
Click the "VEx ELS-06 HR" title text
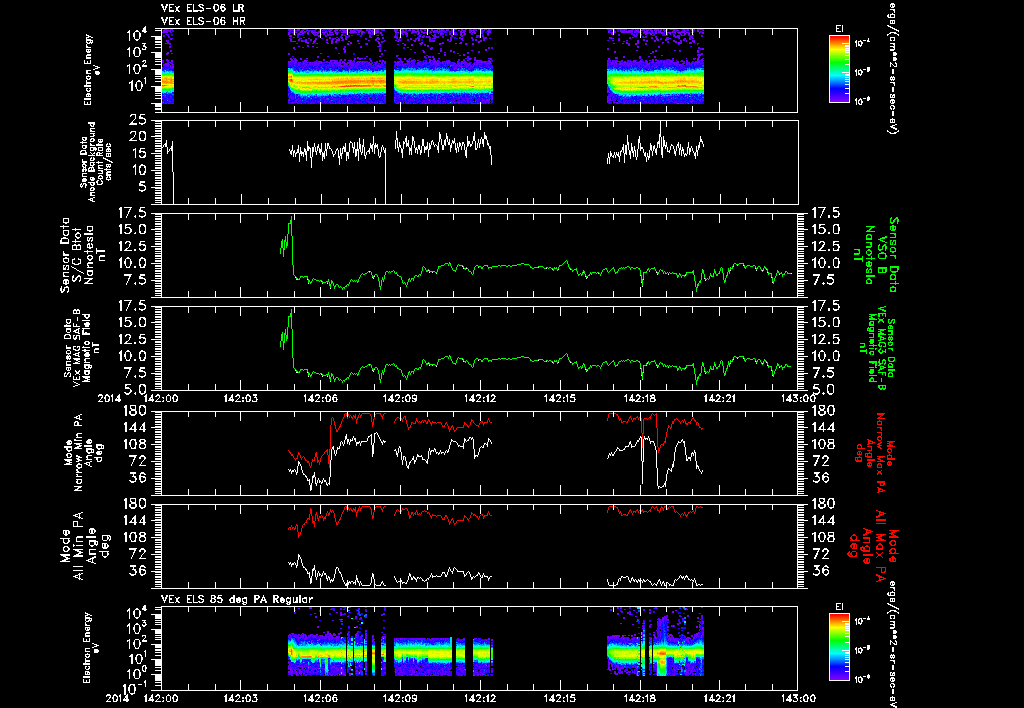click(x=202, y=22)
